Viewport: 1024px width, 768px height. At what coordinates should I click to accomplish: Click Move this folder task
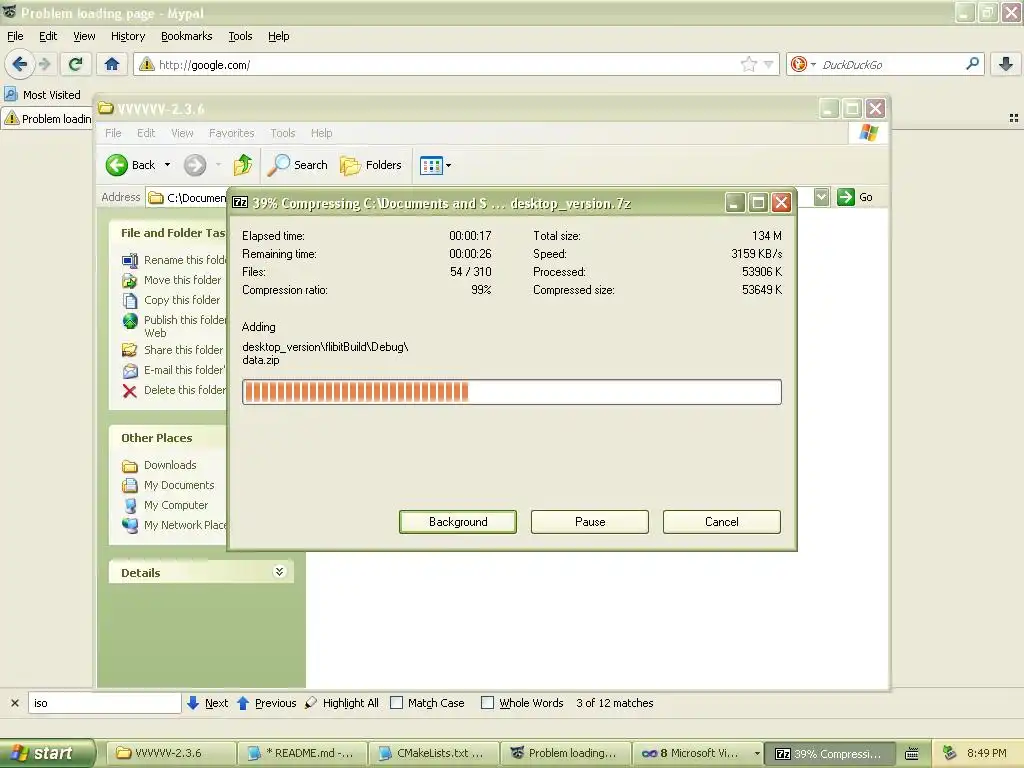click(172, 280)
